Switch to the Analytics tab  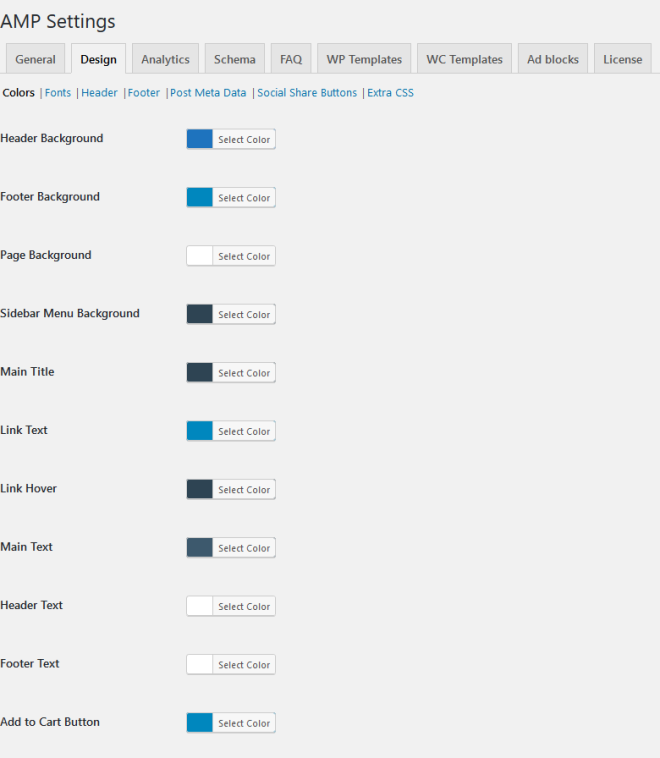click(165, 59)
